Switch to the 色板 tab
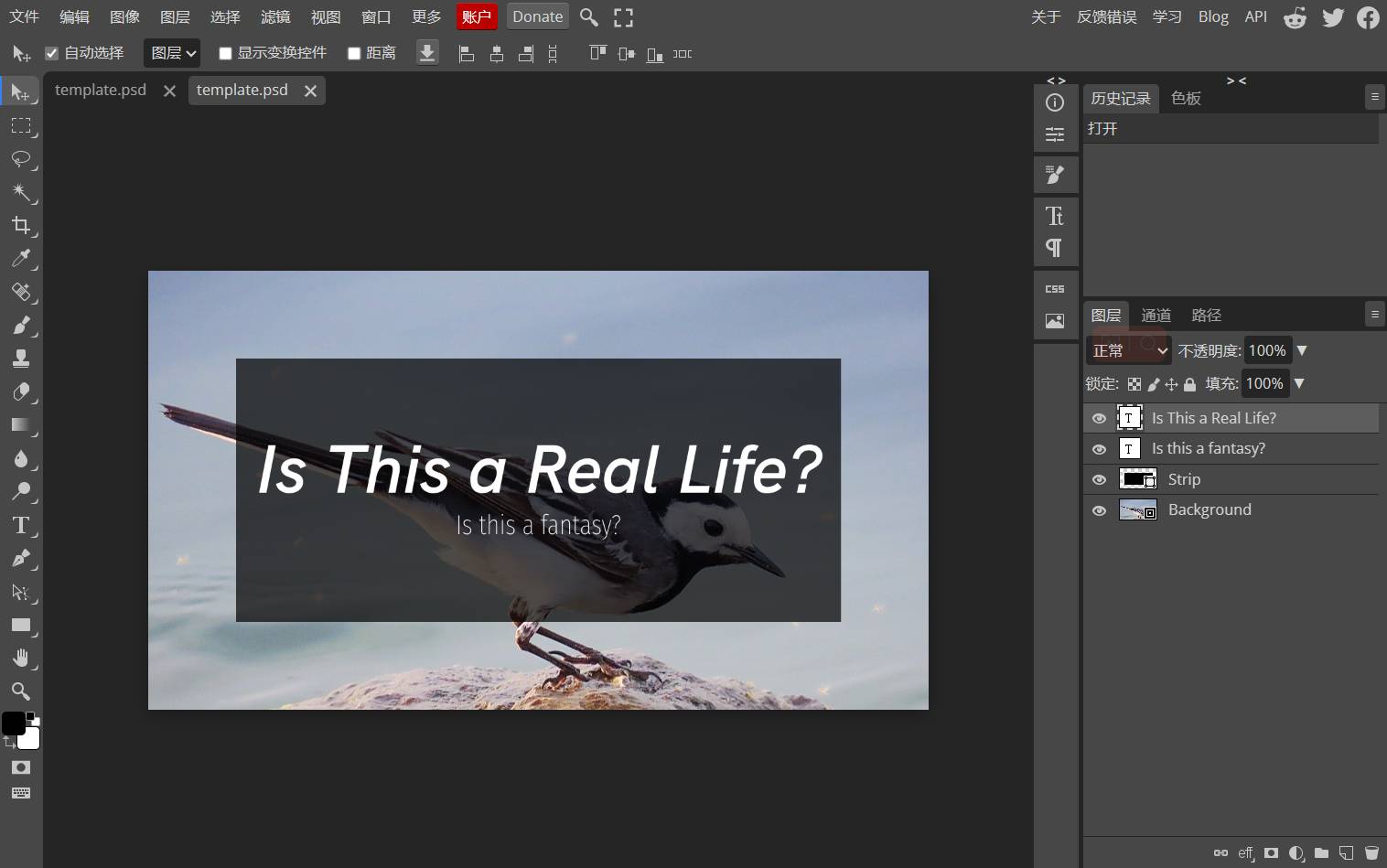1387x868 pixels. tap(1186, 98)
